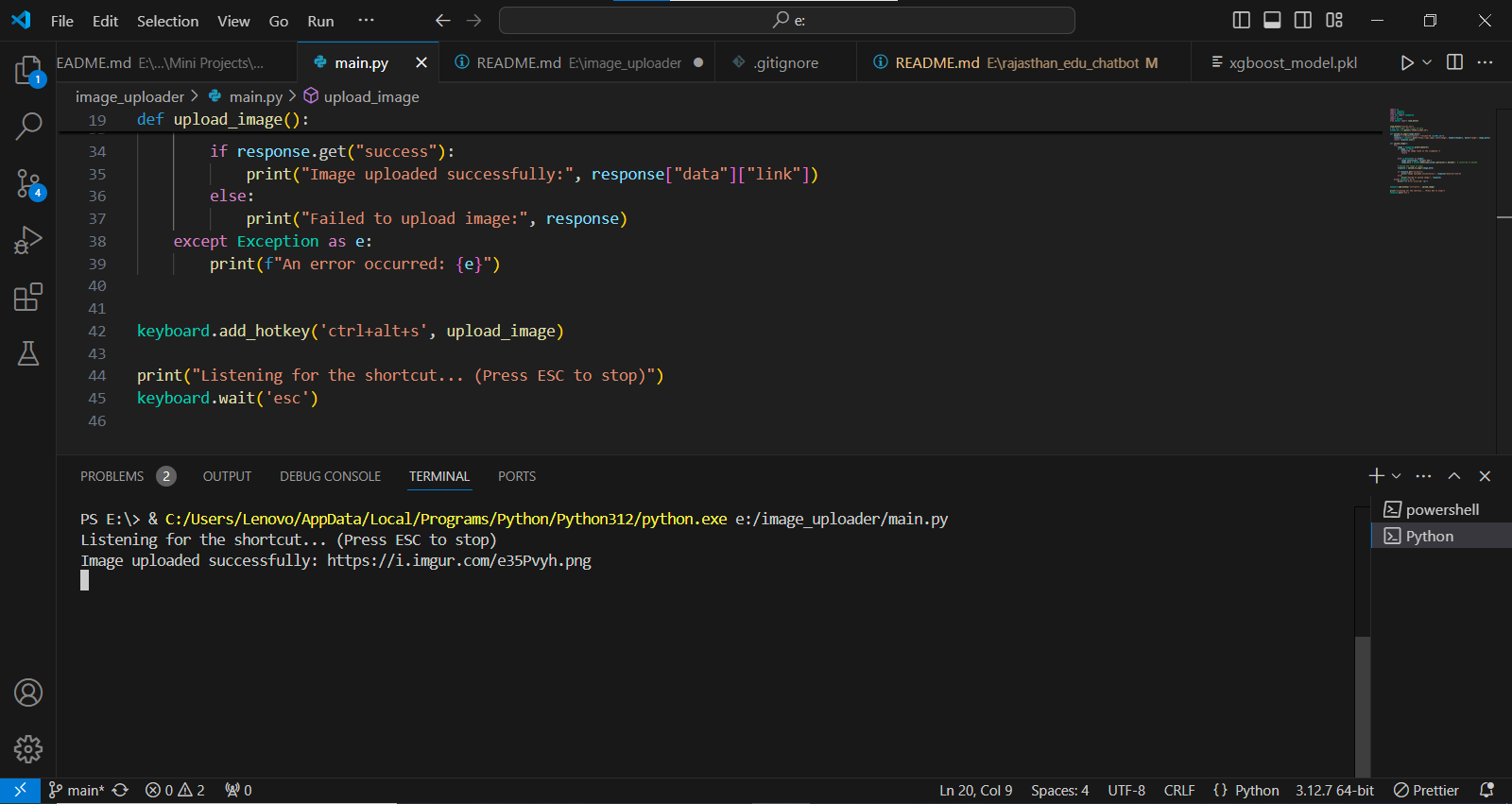Open the Go menu

[279, 21]
